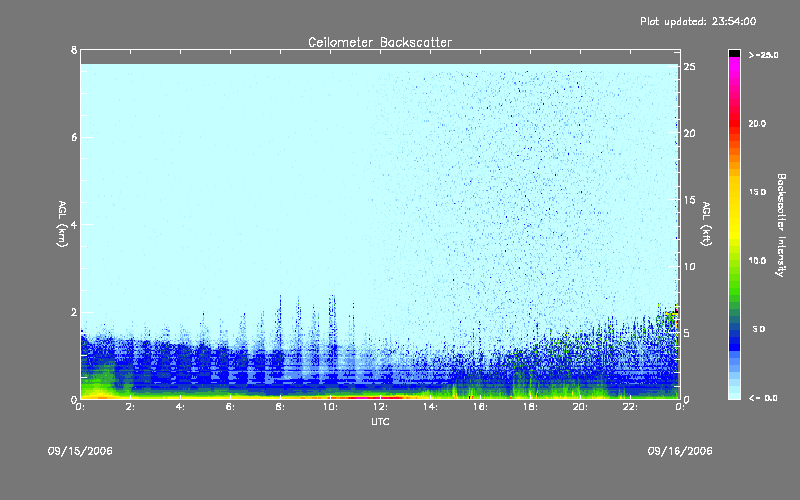Image resolution: width=800 pixels, height=500 pixels.
Task: Click the start date 09/15/2006 label
Action: click(80, 451)
